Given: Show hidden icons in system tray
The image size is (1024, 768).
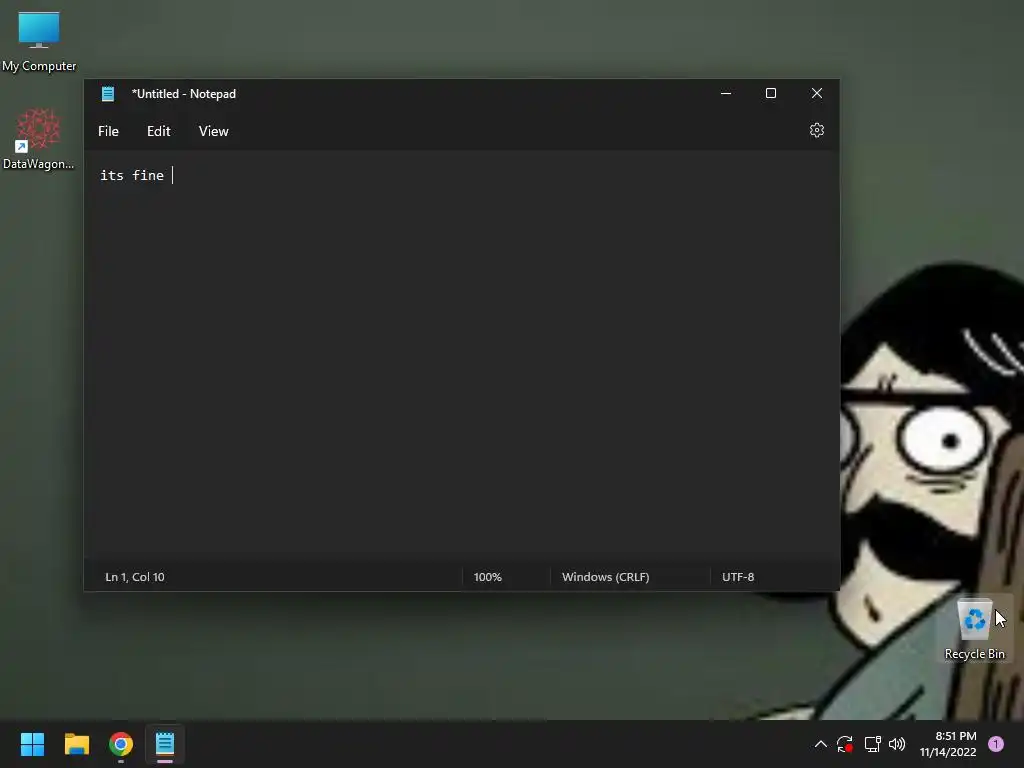Looking at the screenshot, I should pos(821,744).
